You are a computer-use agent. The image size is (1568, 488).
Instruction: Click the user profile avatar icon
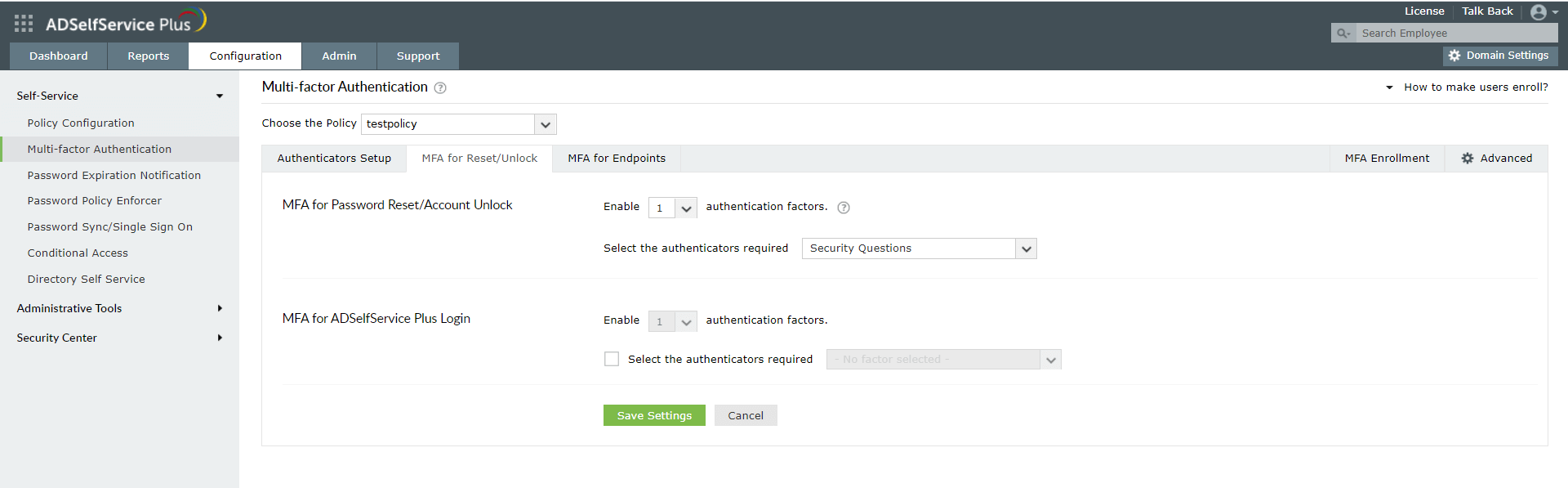click(x=1538, y=12)
